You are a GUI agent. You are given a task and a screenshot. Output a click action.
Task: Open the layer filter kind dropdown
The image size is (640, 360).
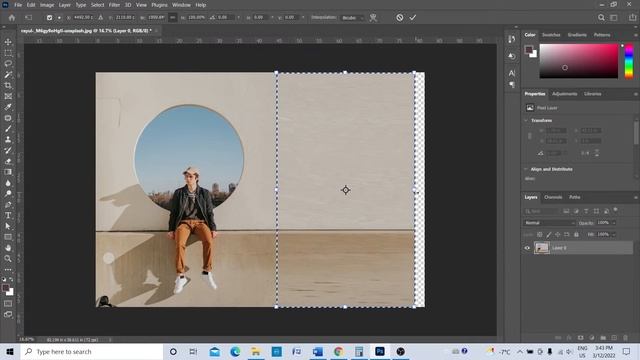pyautogui.click(x=542, y=211)
